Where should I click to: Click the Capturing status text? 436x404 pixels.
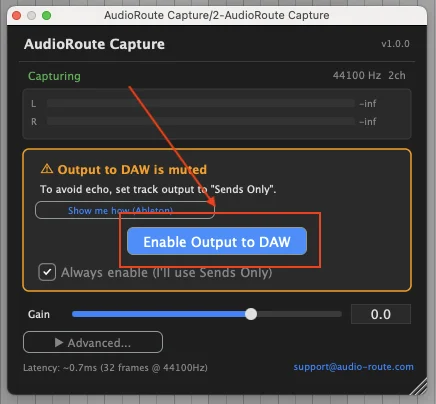point(54,76)
